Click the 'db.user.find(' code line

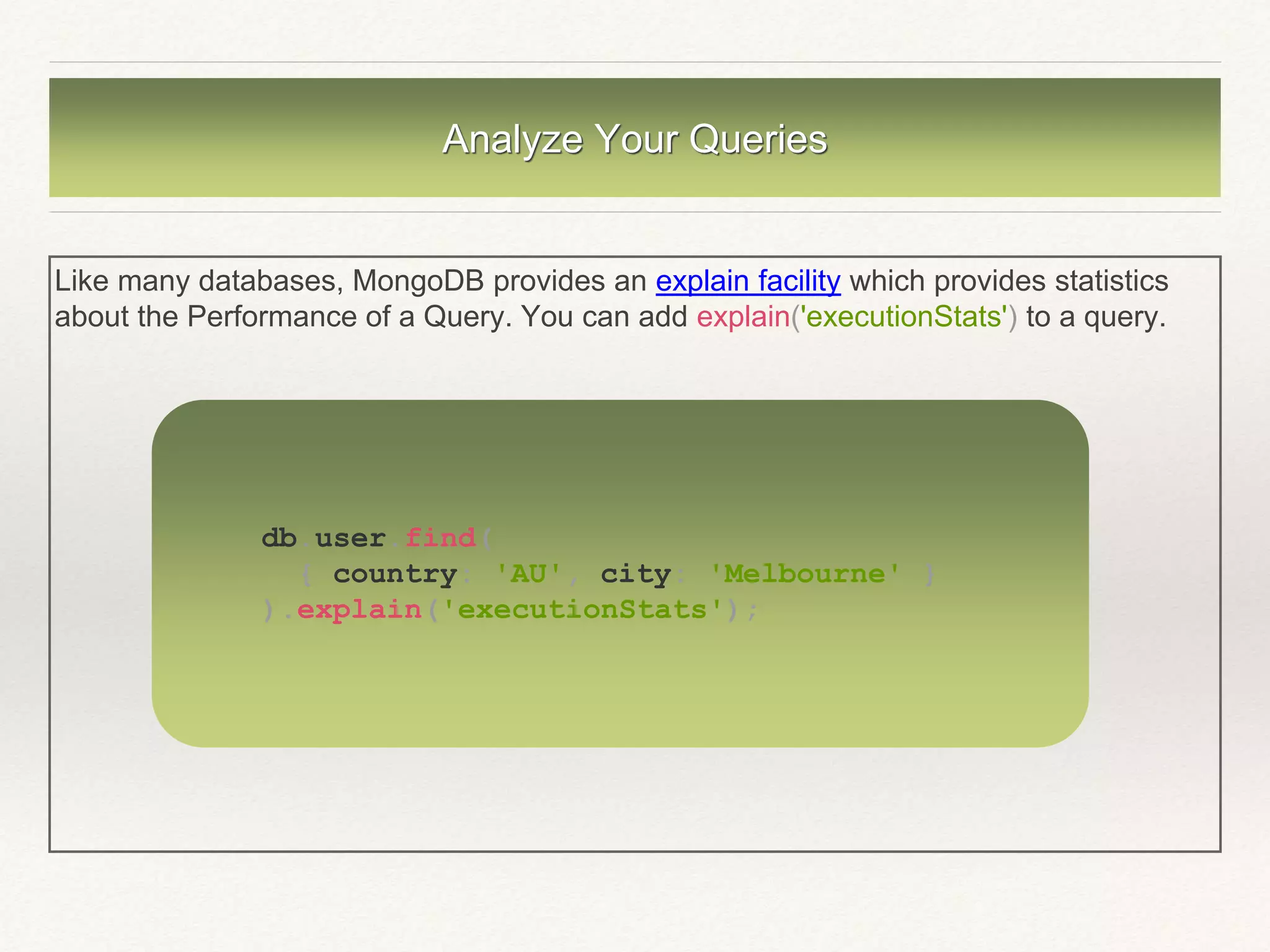pos(377,537)
